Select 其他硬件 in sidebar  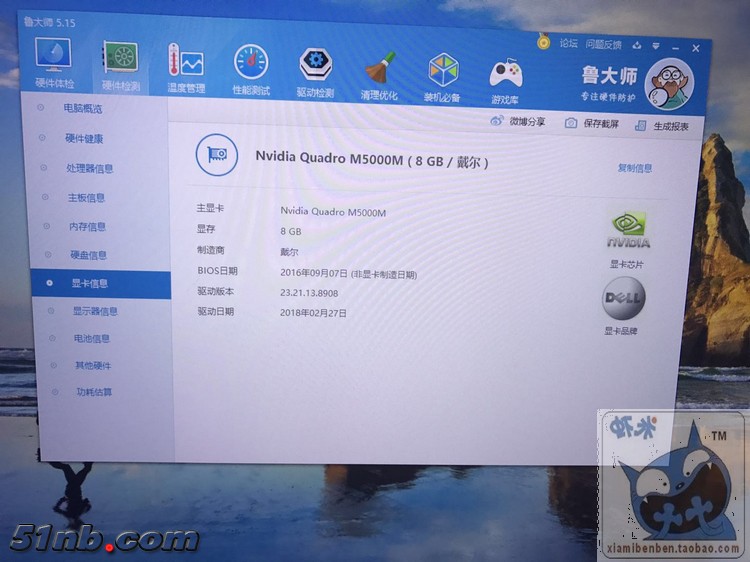pyautogui.click(x=93, y=366)
